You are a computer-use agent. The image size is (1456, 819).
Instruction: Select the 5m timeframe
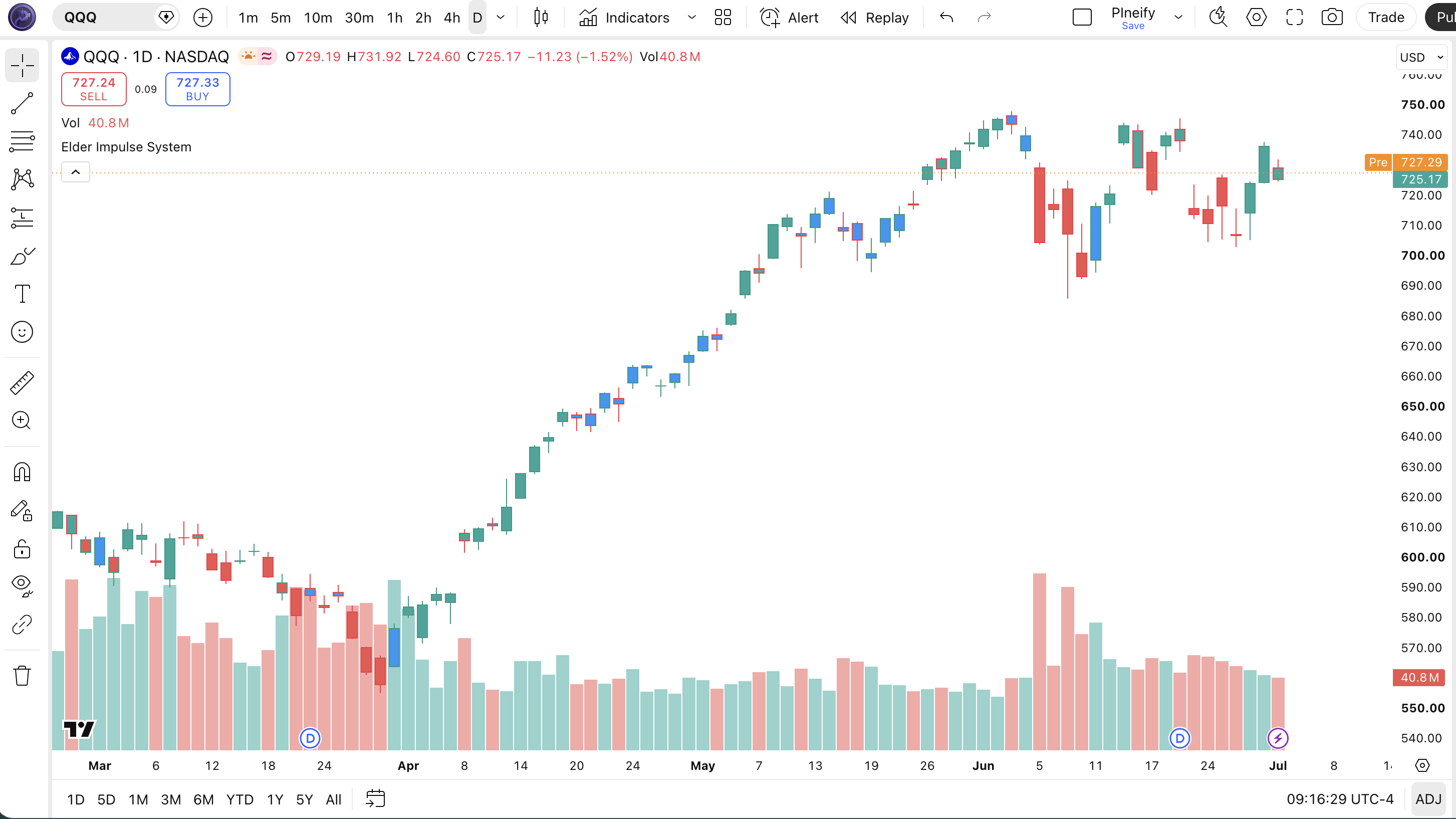[281, 18]
